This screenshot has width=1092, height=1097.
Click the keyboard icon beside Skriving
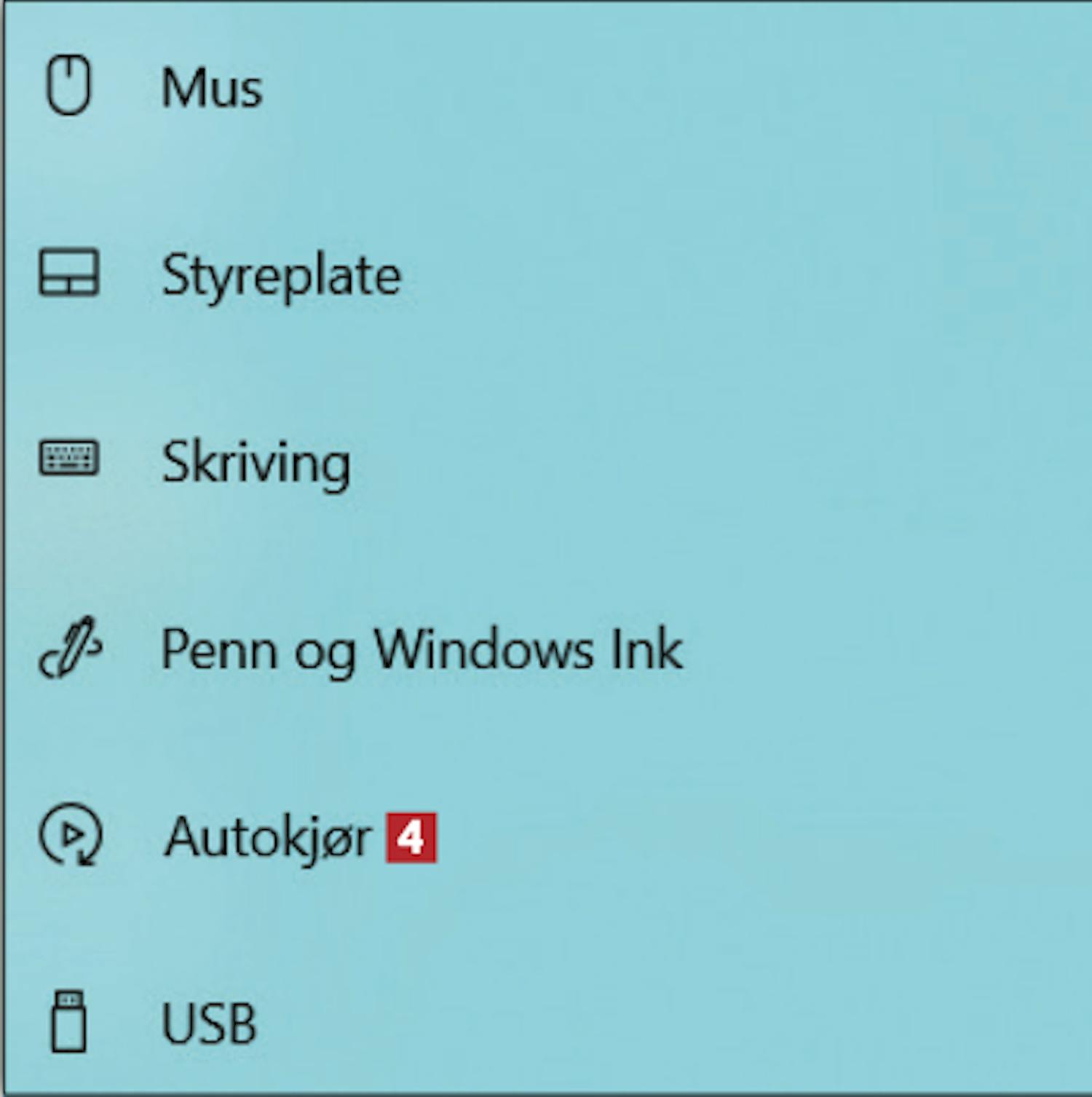[68, 459]
